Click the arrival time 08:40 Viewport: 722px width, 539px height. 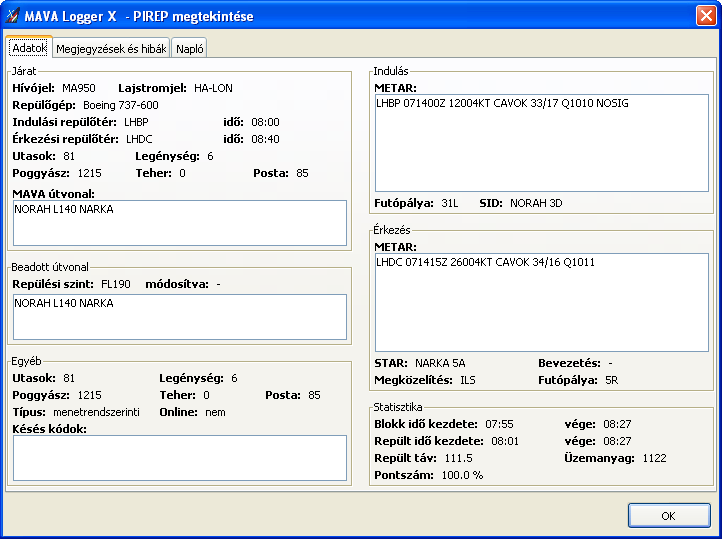[x=265, y=139]
